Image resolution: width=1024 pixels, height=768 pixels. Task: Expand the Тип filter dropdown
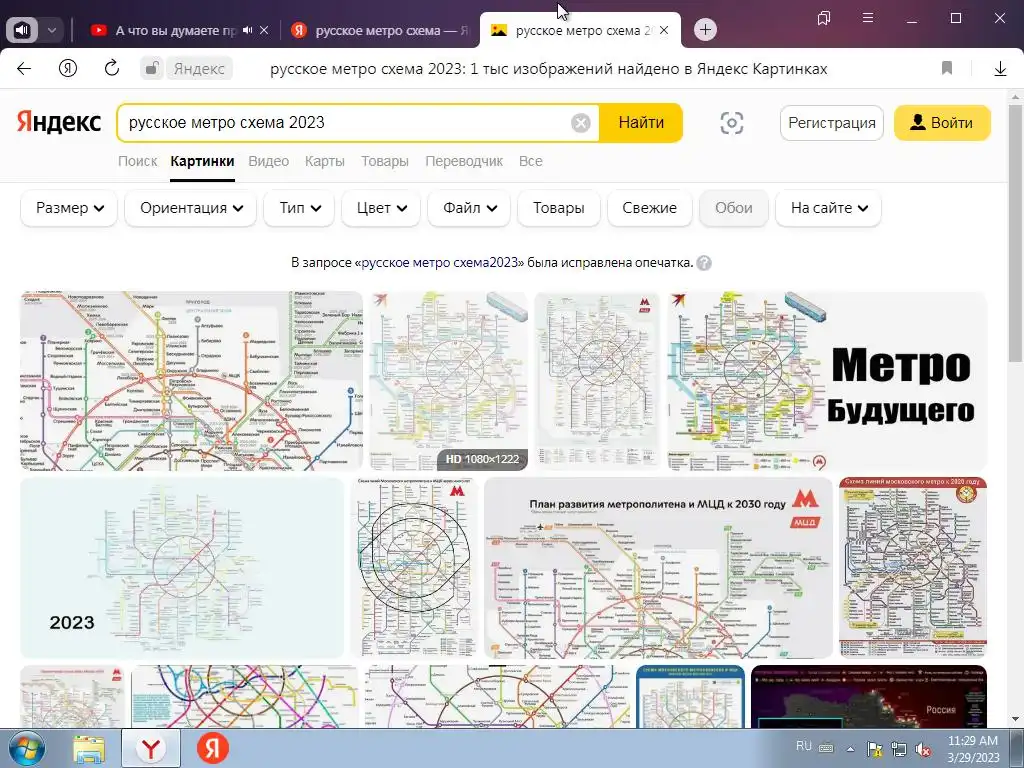coord(300,208)
